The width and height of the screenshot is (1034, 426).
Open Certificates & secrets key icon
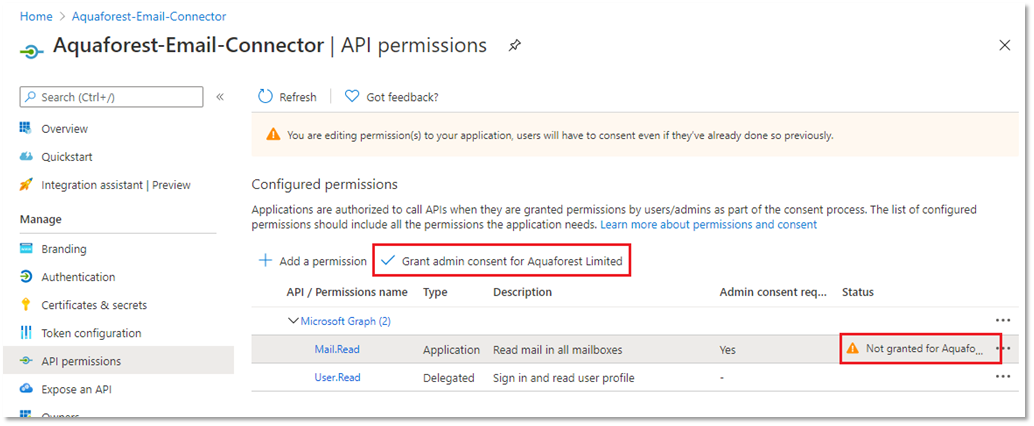point(27,305)
